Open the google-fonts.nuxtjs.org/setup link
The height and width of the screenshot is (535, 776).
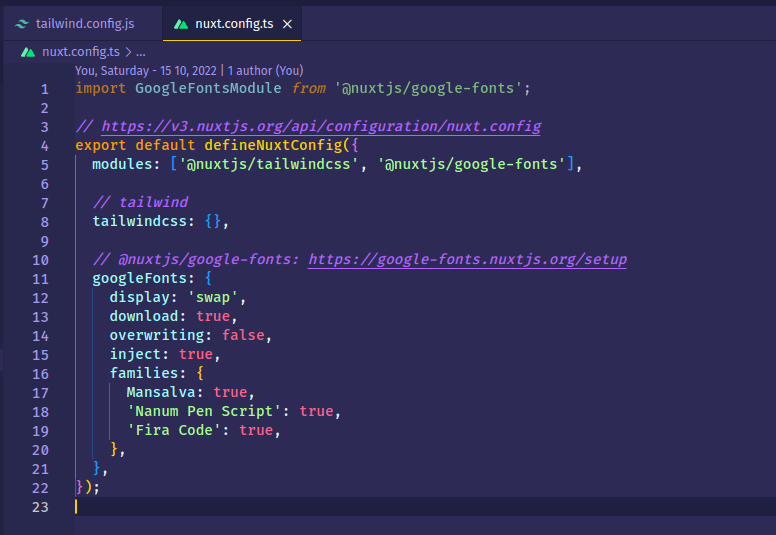click(467, 259)
